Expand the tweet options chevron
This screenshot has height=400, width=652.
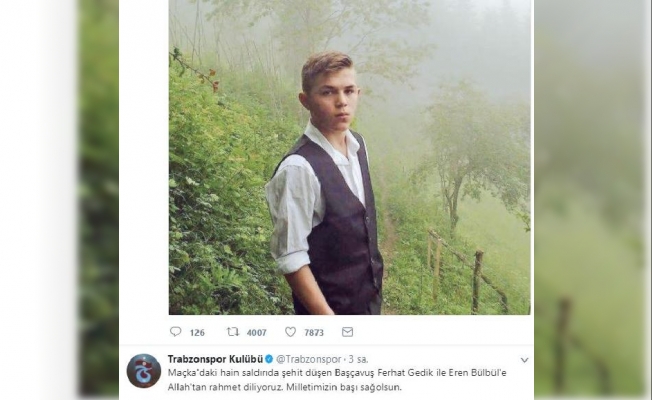point(524,360)
